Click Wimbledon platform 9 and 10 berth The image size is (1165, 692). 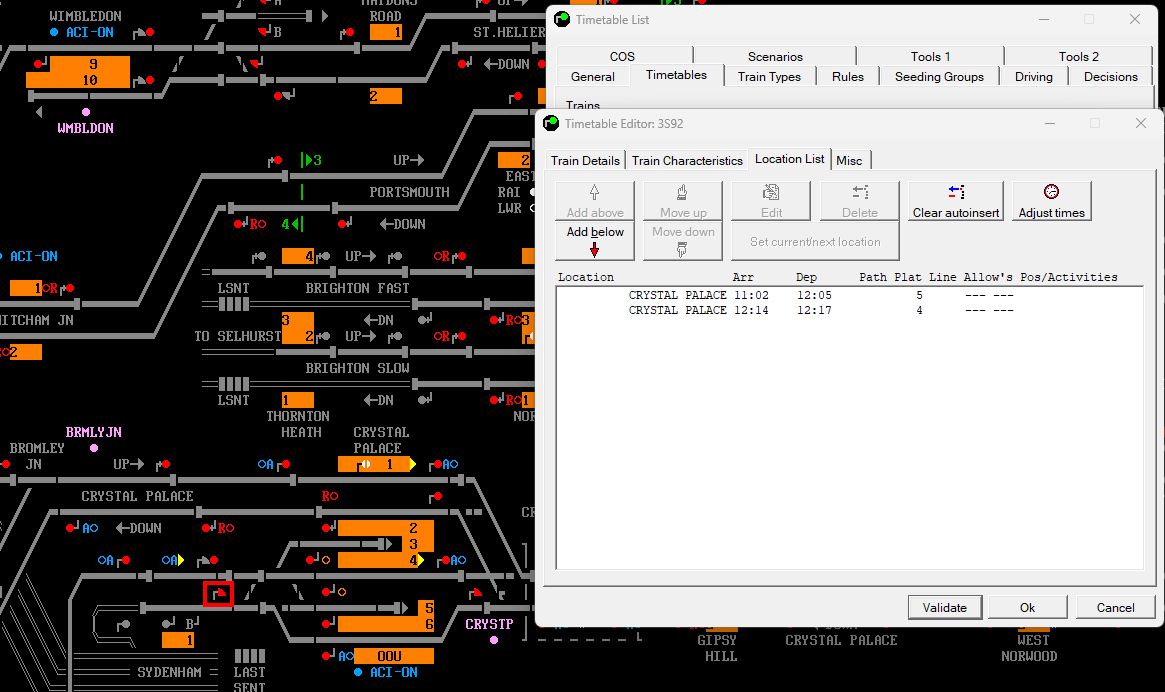coord(78,72)
